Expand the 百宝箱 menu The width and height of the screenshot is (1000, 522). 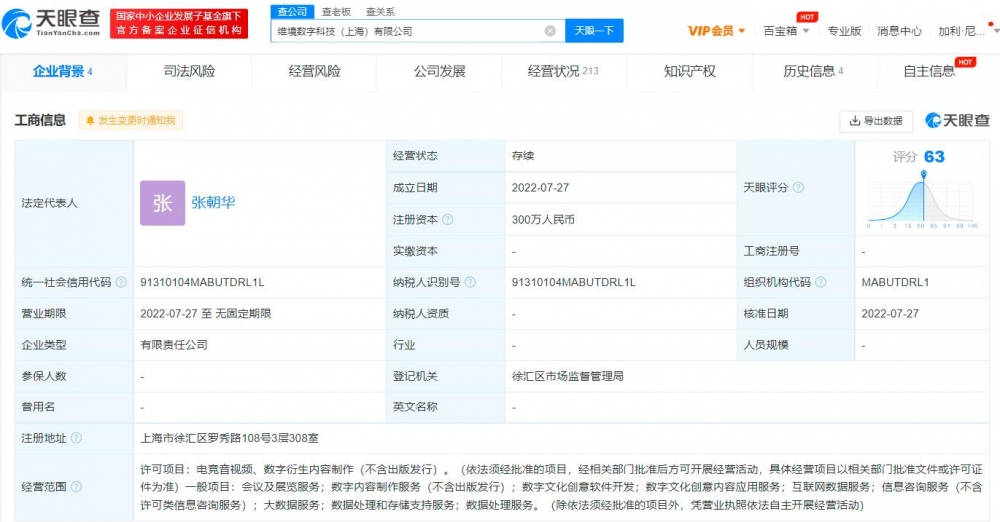click(x=786, y=31)
